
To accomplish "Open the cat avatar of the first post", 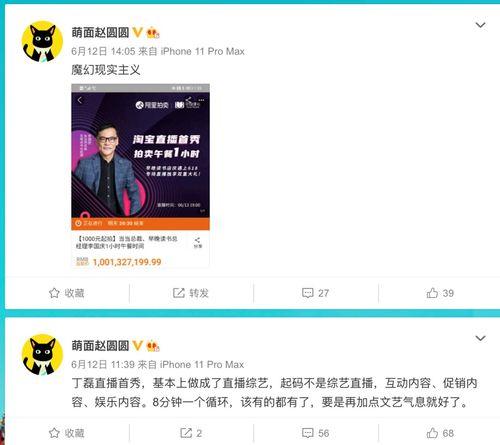I will [x=42, y=42].
